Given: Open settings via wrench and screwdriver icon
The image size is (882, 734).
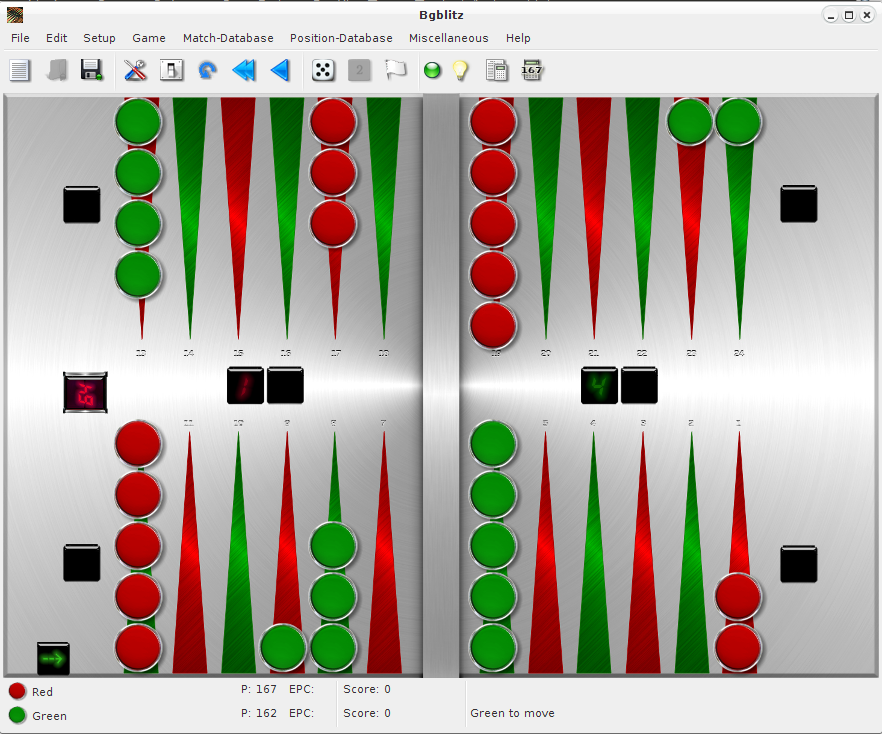Looking at the screenshot, I should [x=135, y=70].
